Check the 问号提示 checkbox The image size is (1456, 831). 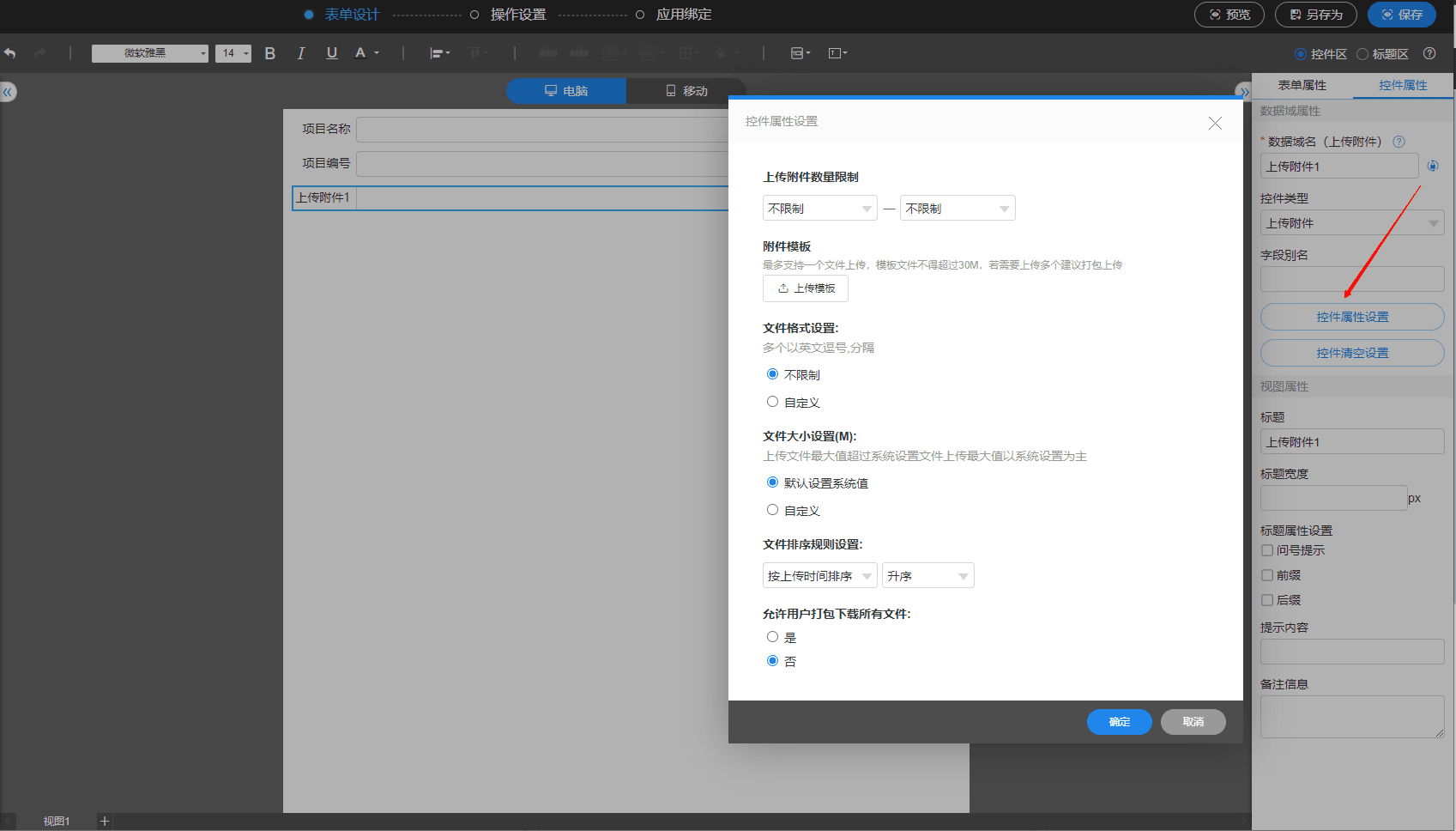(1267, 550)
